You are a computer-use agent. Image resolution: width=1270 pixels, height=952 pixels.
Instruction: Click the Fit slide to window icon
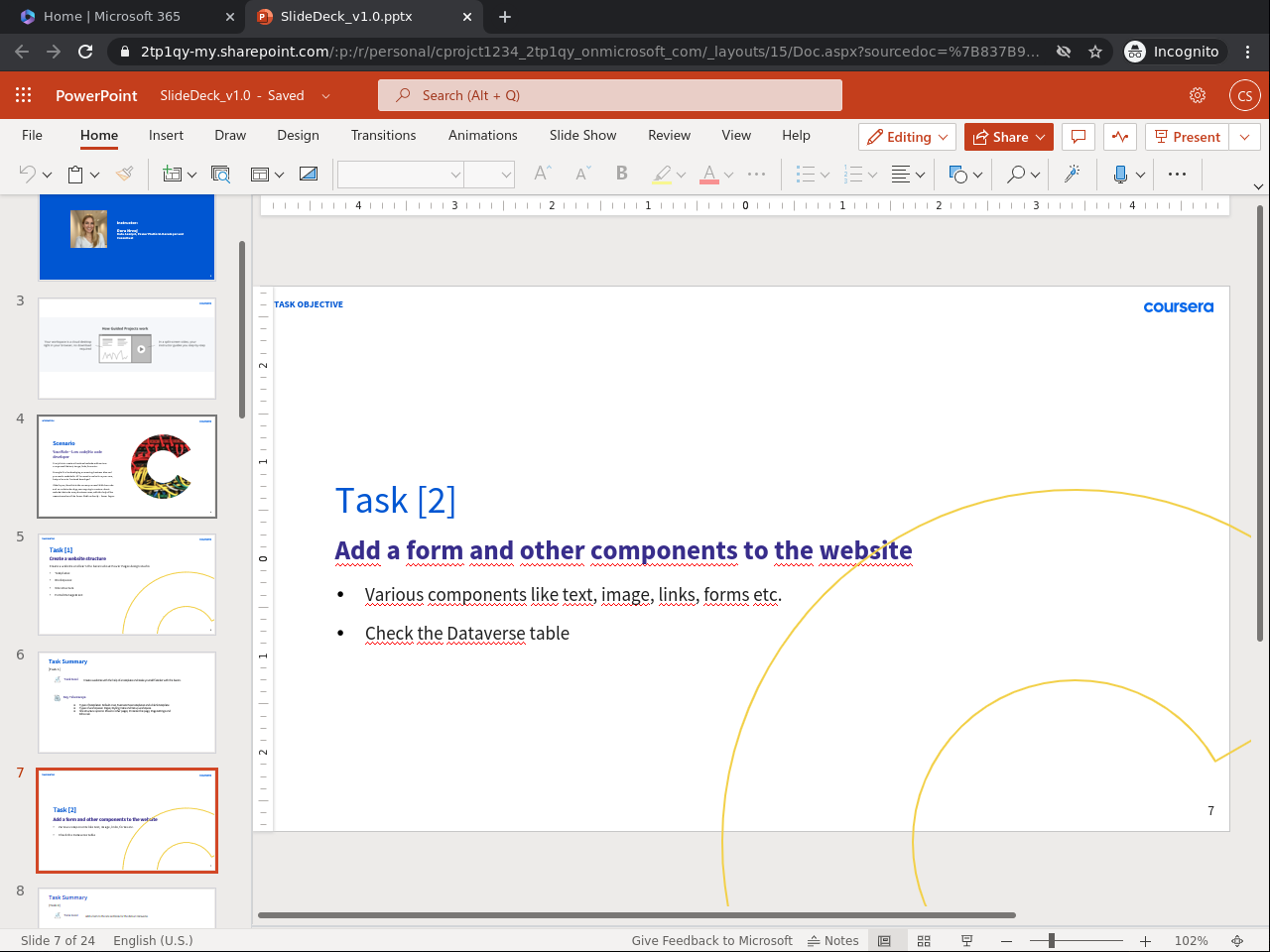click(1237, 940)
